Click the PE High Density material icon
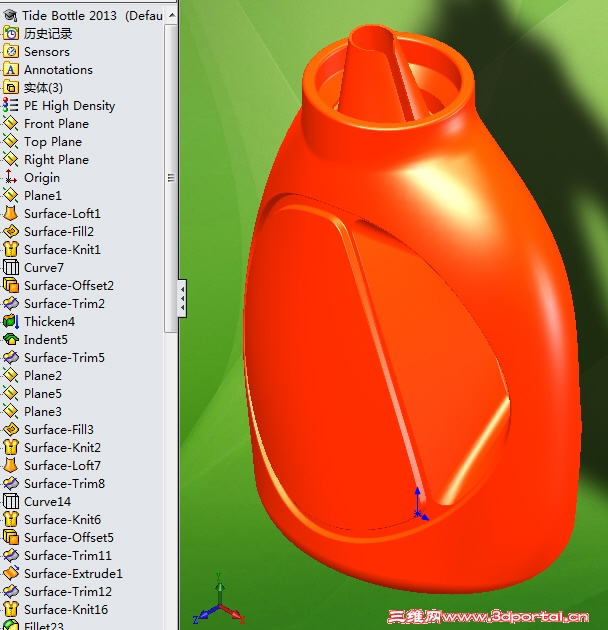The image size is (608, 630). tap(10, 106)
